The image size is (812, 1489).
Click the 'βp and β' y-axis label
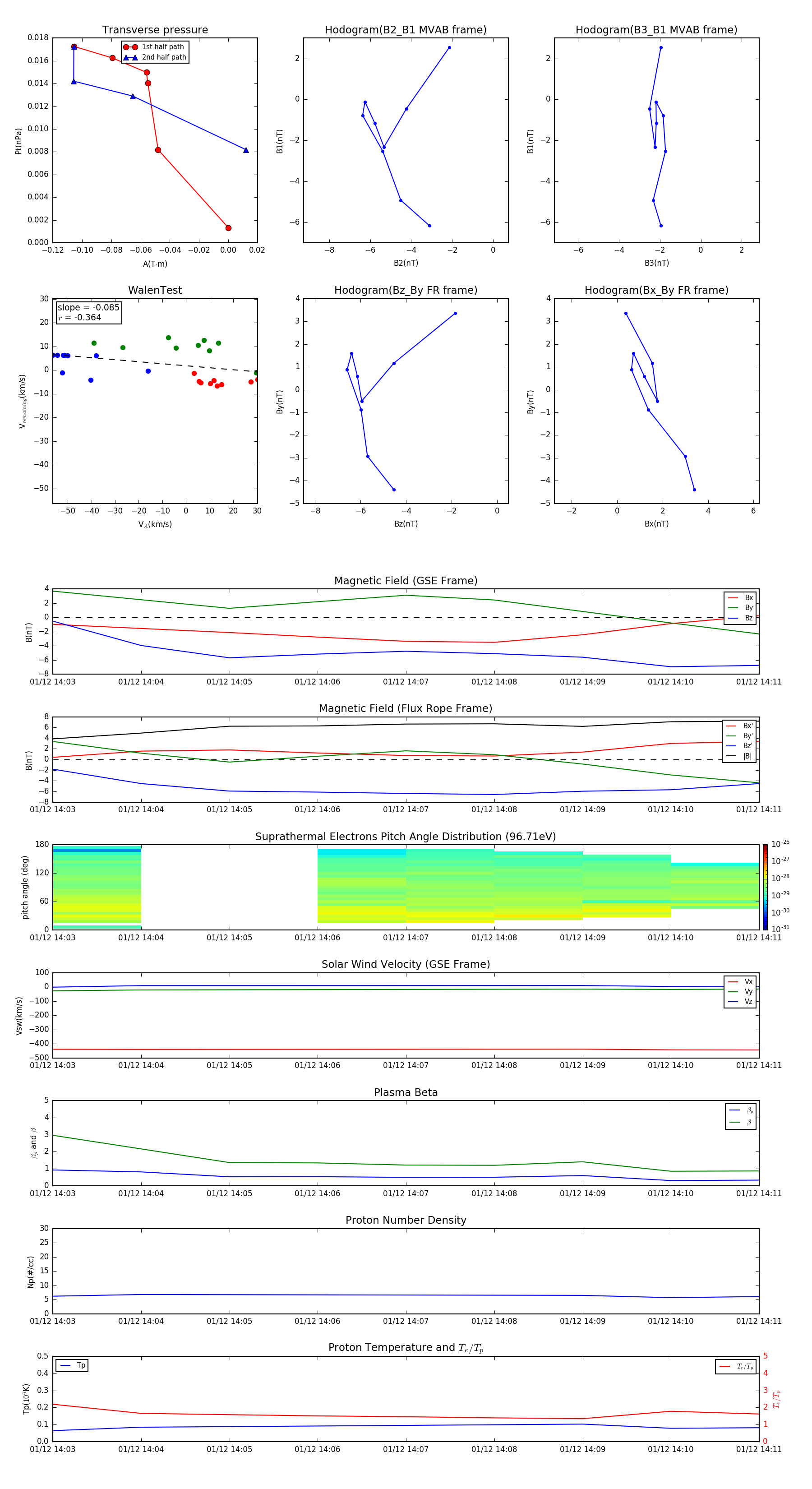coord(33,1143)
